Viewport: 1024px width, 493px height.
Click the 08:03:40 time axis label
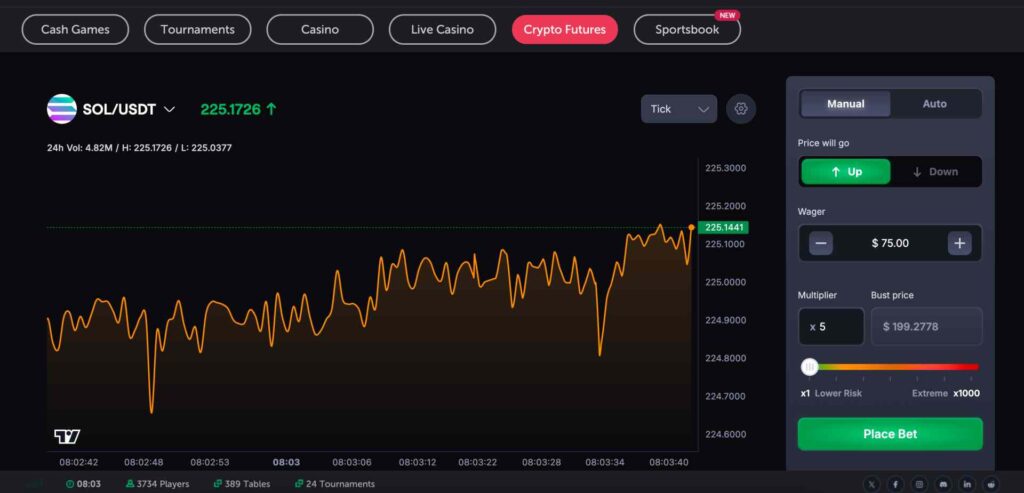[x=669, y=462]
